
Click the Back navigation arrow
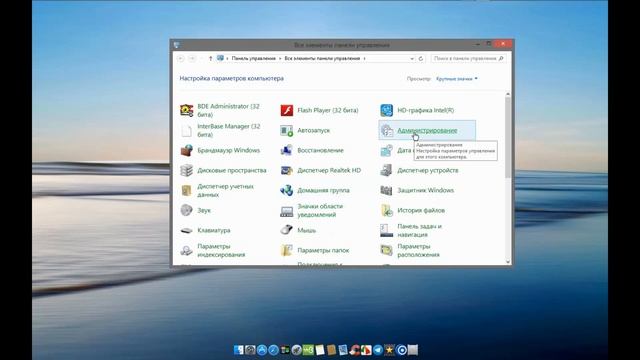[x=181, y=58]
